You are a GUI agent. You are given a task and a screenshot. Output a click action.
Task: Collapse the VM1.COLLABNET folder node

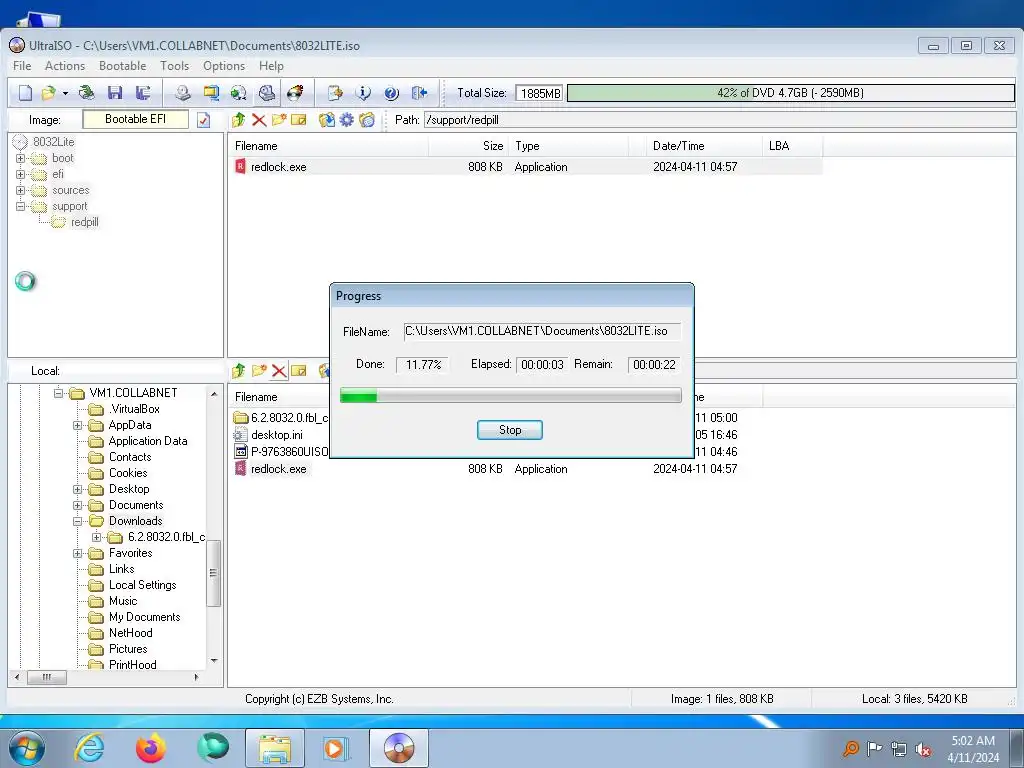coord(58,393)
